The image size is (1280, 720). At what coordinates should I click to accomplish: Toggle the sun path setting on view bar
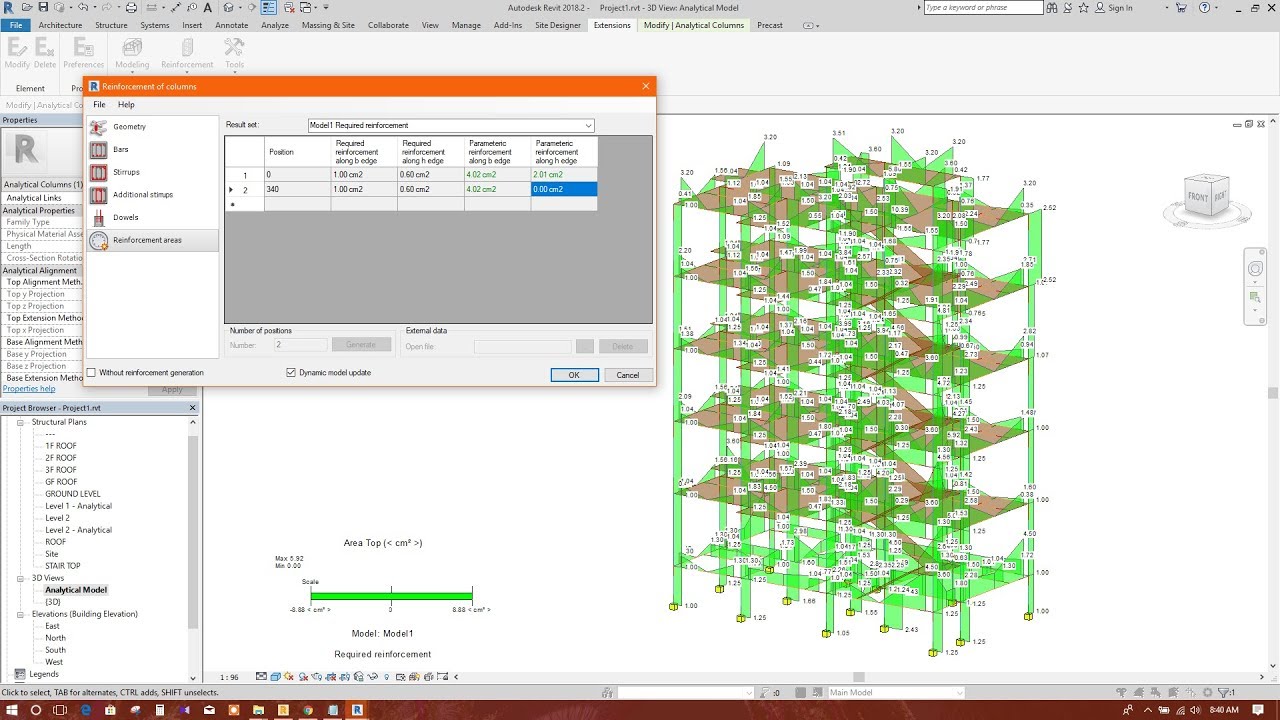pos(288,677)
